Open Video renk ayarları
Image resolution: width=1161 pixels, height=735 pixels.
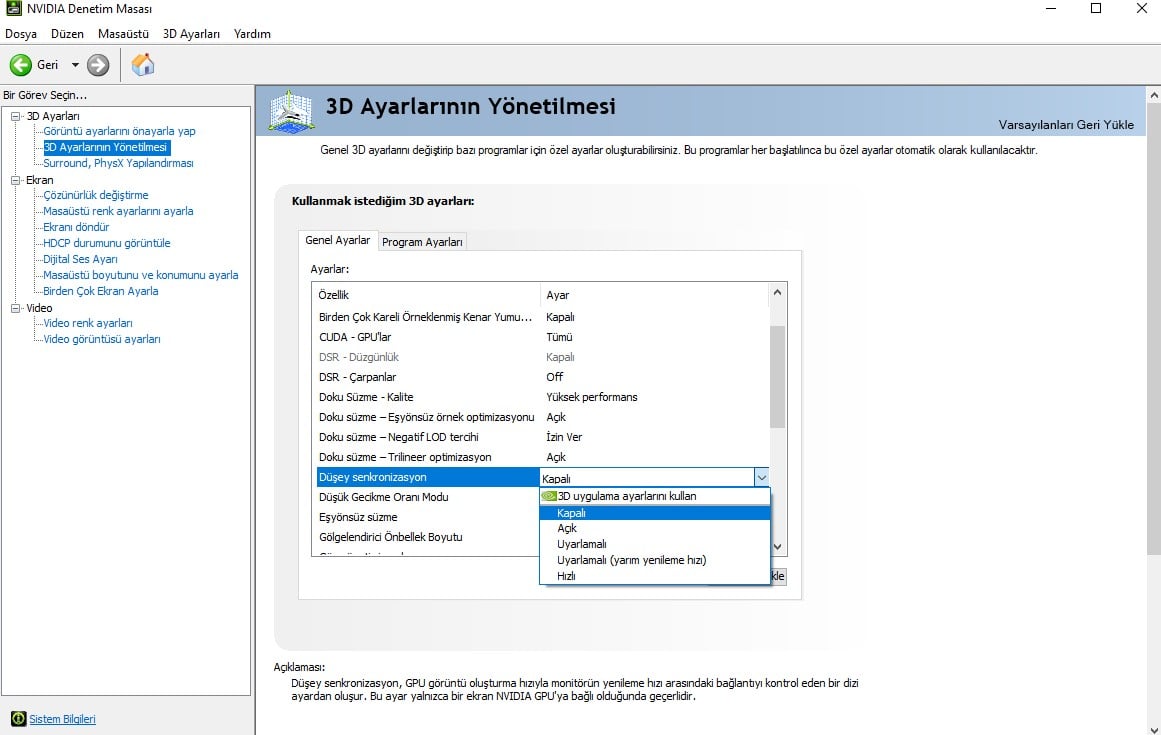(87, 323)
